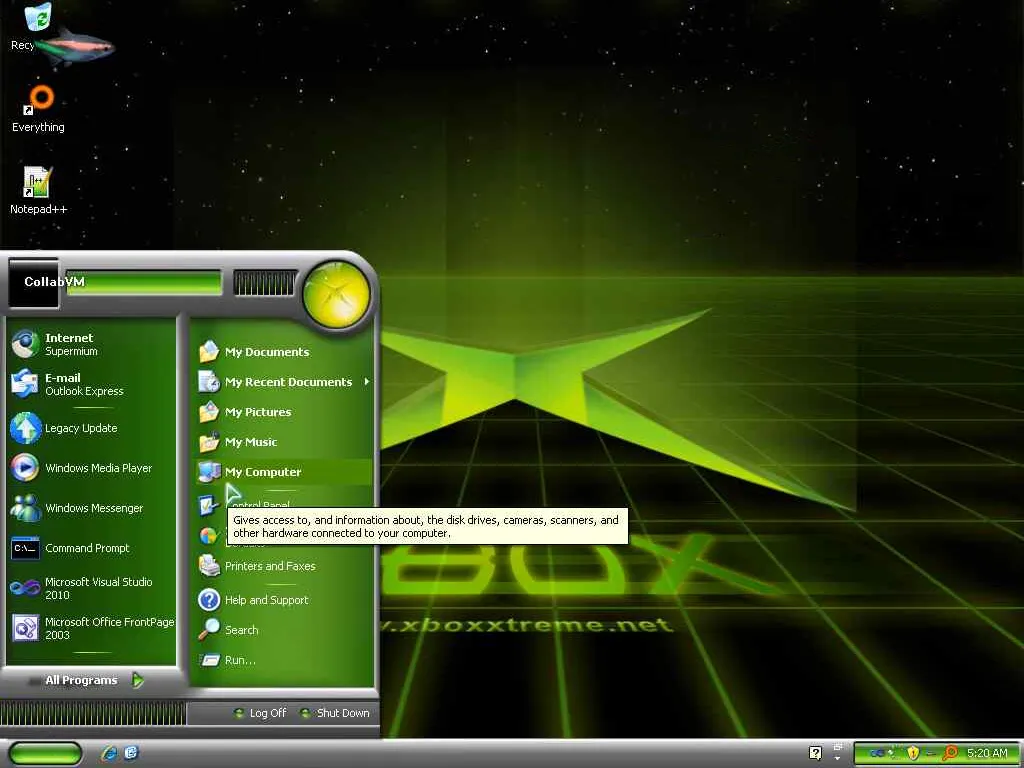Click the 5:20 AM taskbar clock
The width and height of the screenshot is (1024, 768).
(987, 753)
